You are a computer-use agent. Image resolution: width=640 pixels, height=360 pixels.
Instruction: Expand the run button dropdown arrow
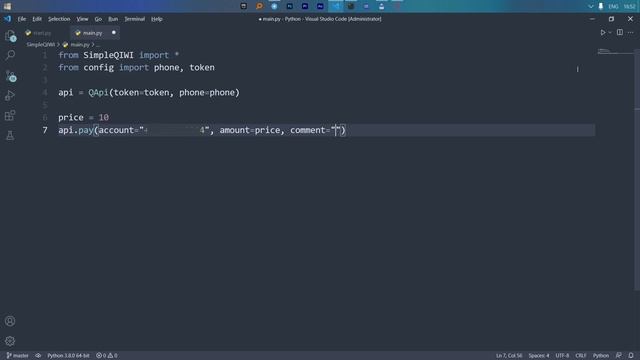(x=610, y=33)
